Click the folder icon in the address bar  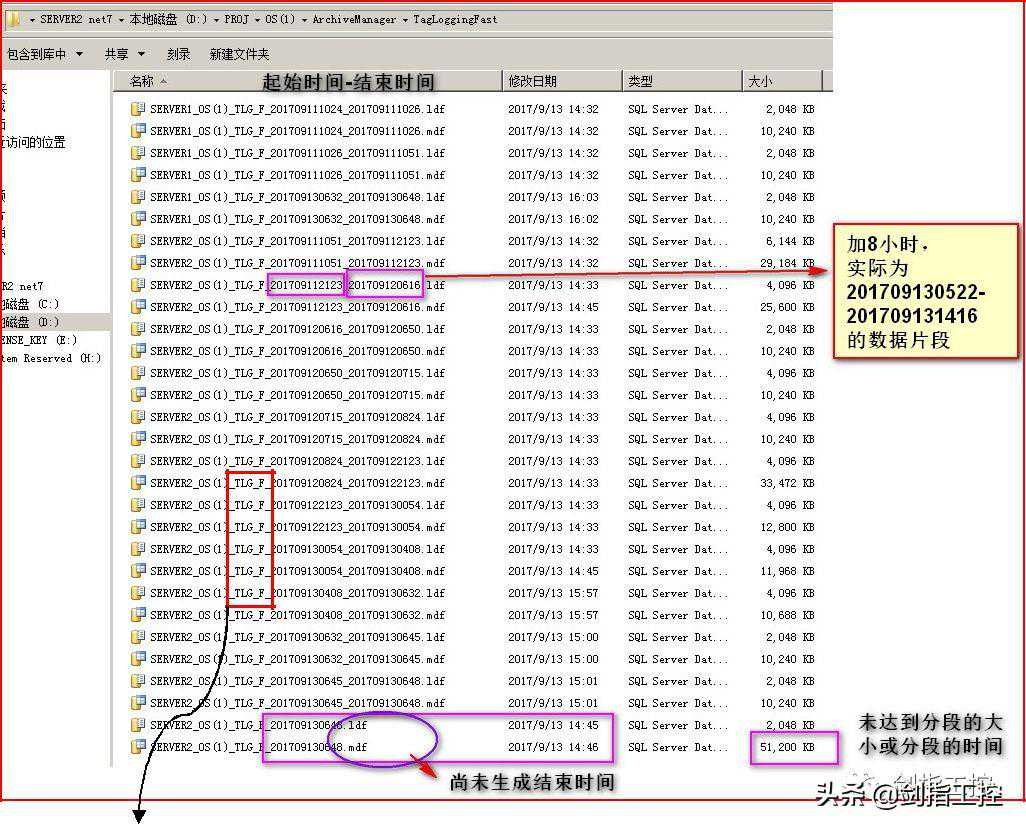pos(15,19)
